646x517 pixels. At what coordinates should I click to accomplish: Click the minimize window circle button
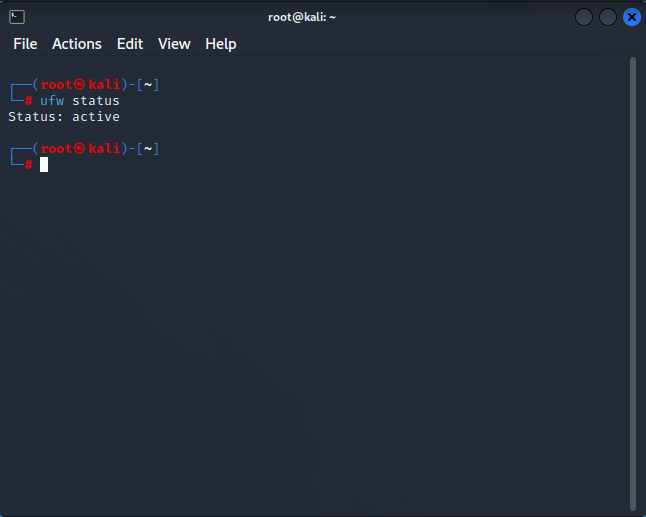tap(584, 17)
